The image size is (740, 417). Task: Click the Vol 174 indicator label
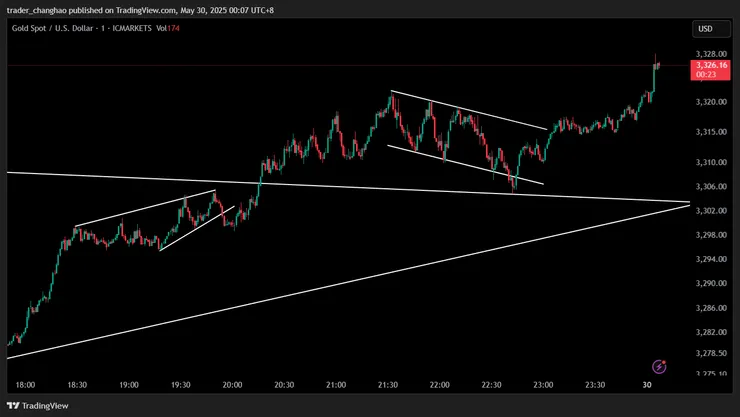[x=168, y=28]
